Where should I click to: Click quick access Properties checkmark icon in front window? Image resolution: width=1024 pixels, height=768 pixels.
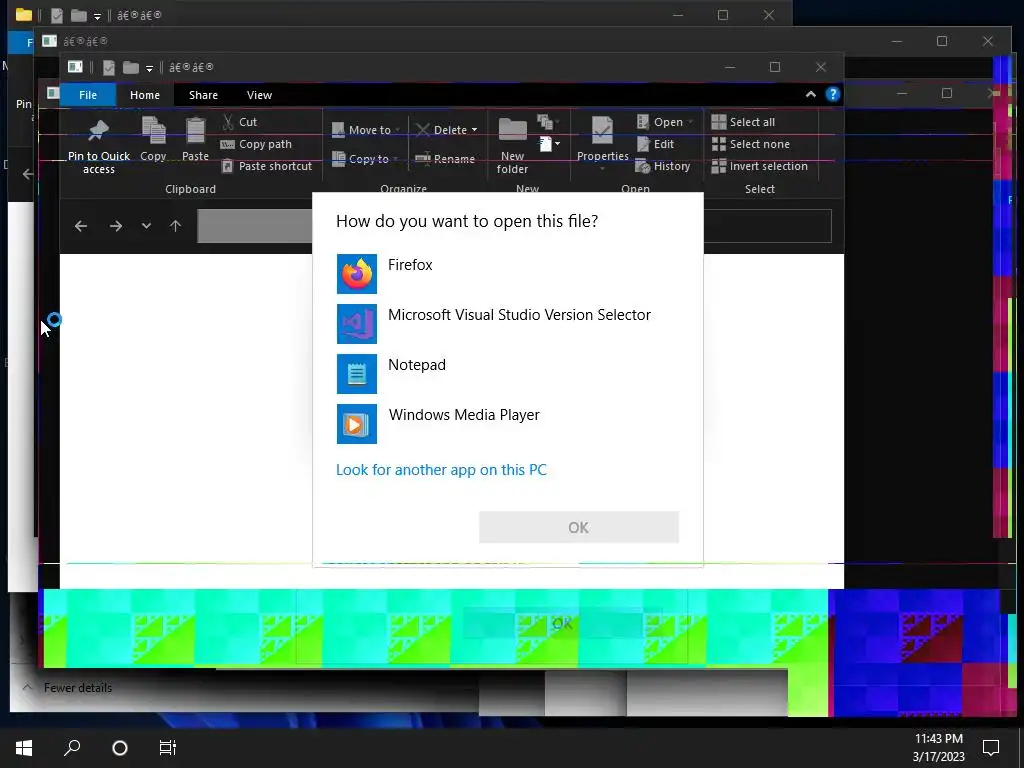click(x=108, y=67)
